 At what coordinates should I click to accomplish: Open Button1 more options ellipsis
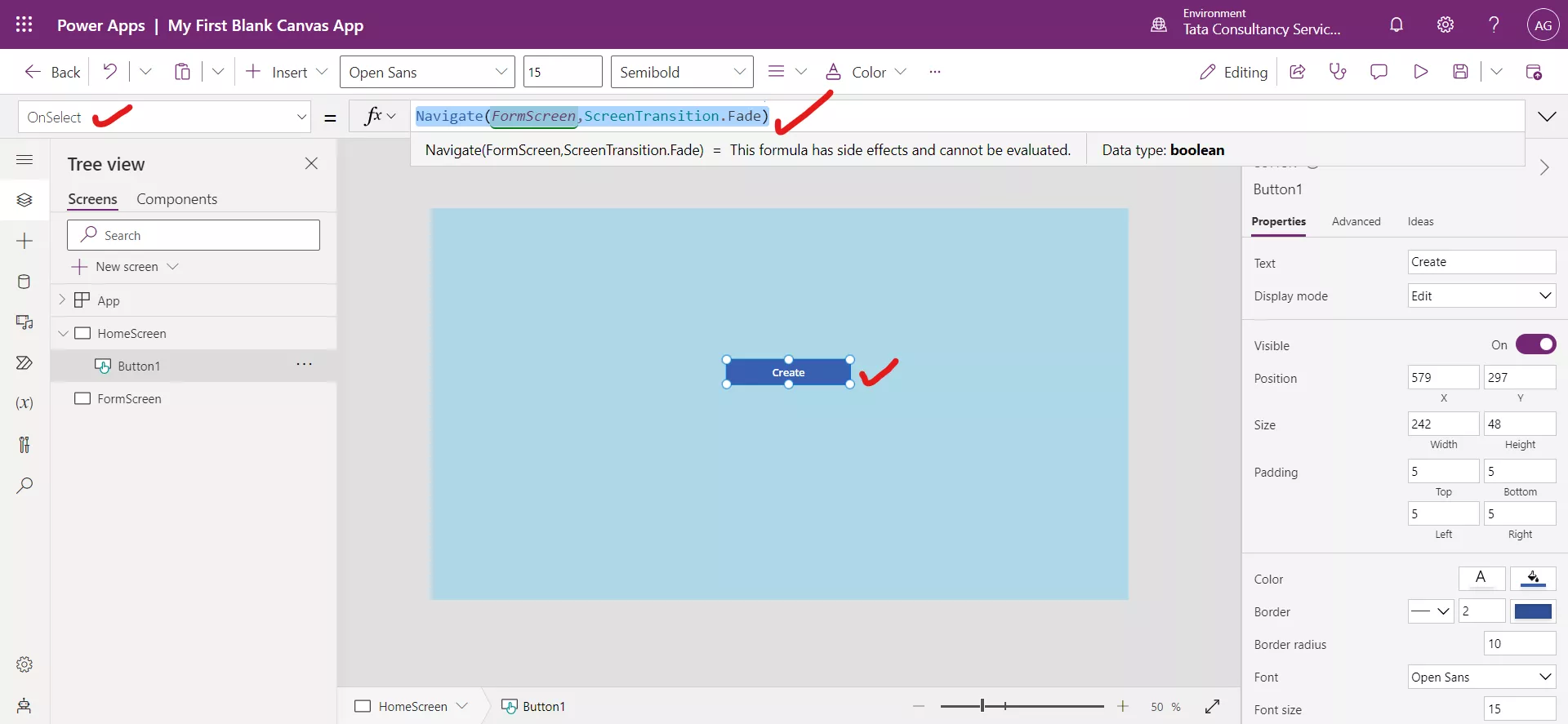click(x=304, y=365)
